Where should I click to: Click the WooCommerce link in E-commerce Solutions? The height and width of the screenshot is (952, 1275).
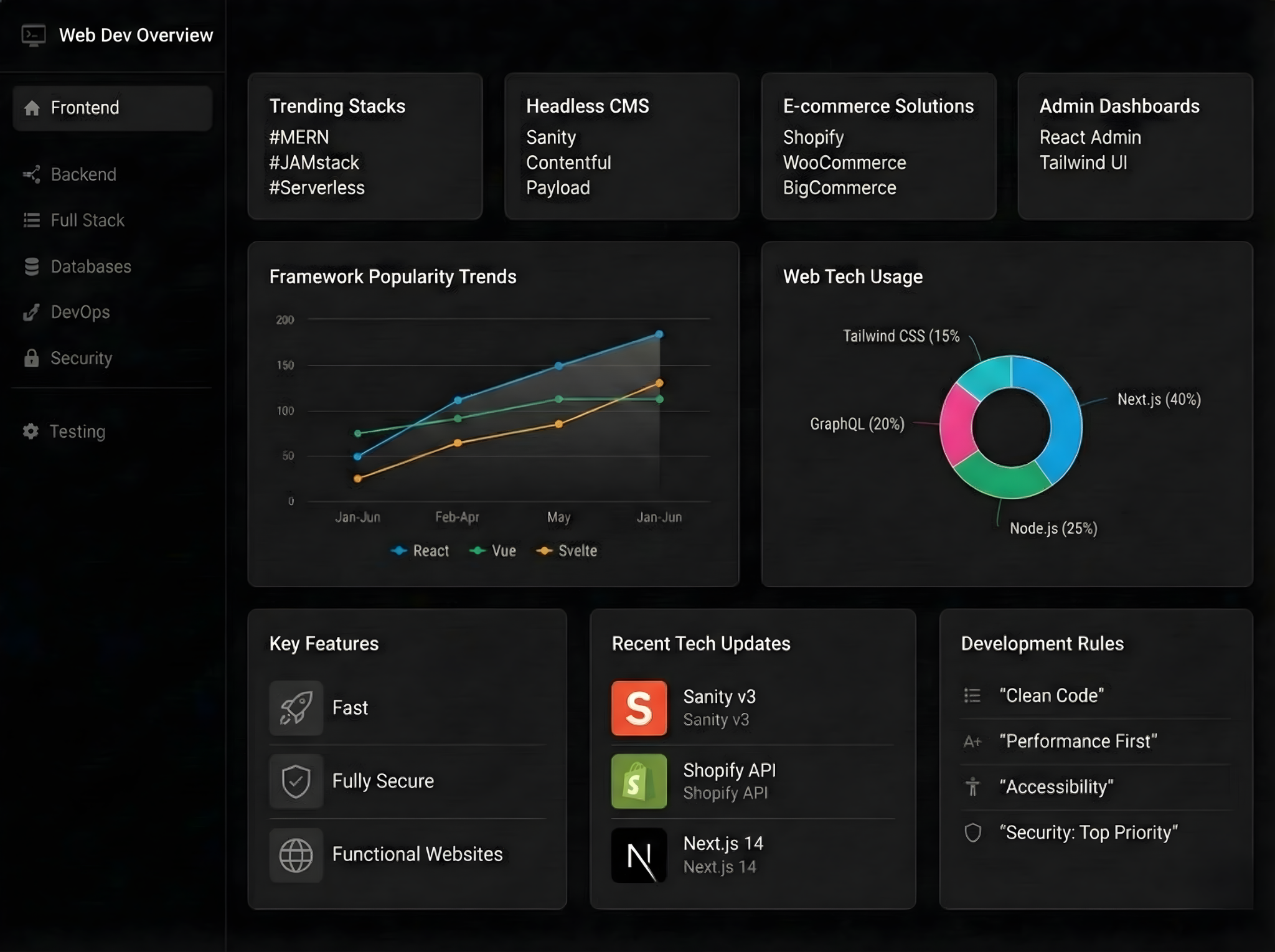click(x=844, y=163)
